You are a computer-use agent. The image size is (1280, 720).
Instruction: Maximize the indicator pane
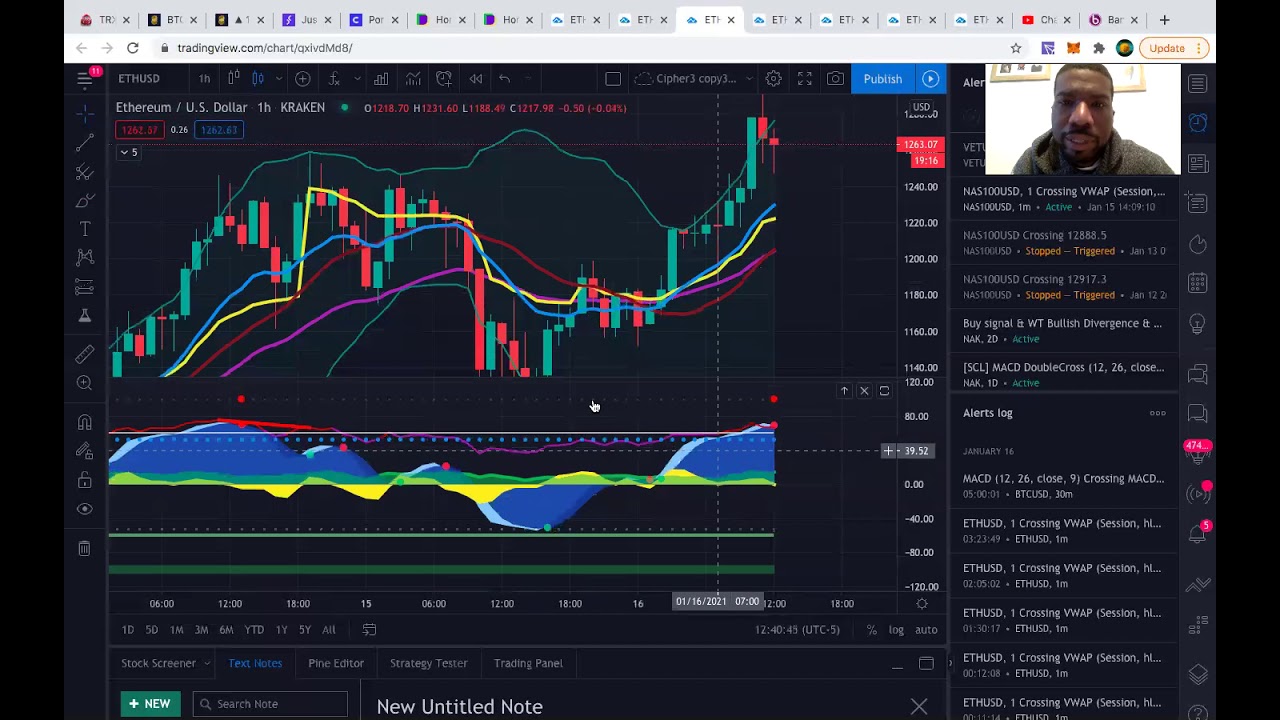[884, 391]
